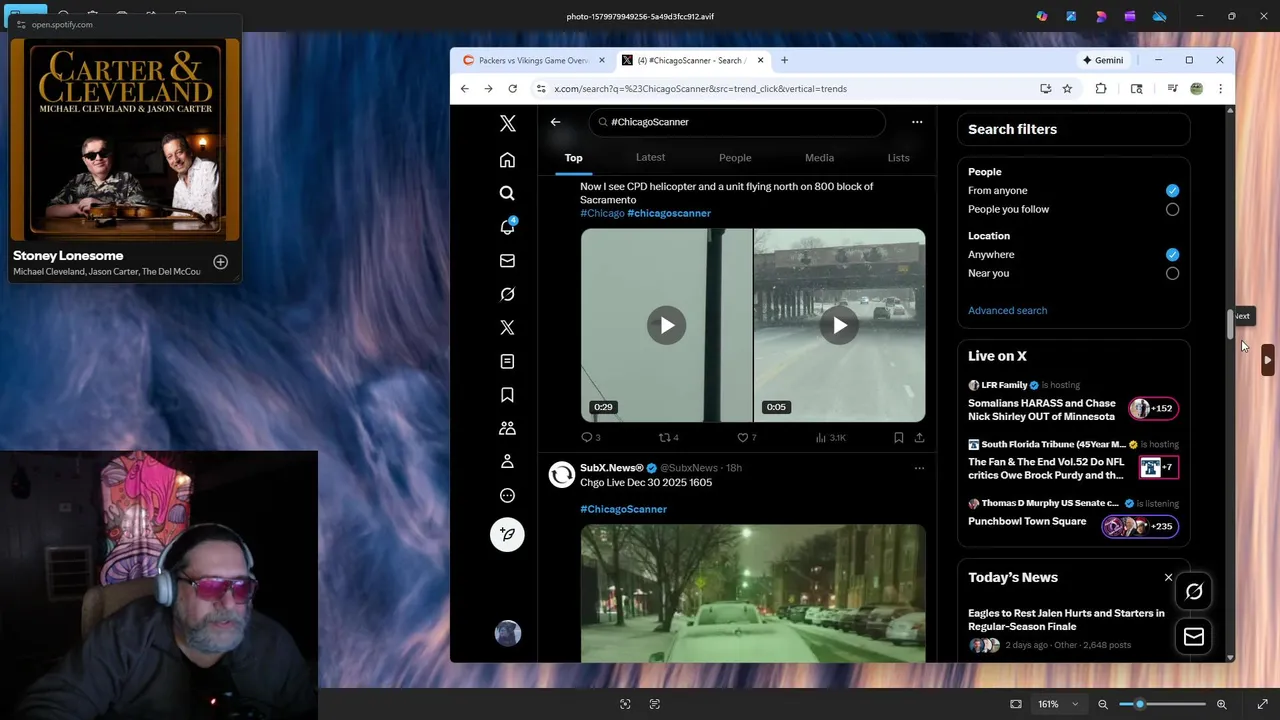This screenshot has width=1280, height=720.
Task: Close the Today's News panel
Action: [1168, 577]
